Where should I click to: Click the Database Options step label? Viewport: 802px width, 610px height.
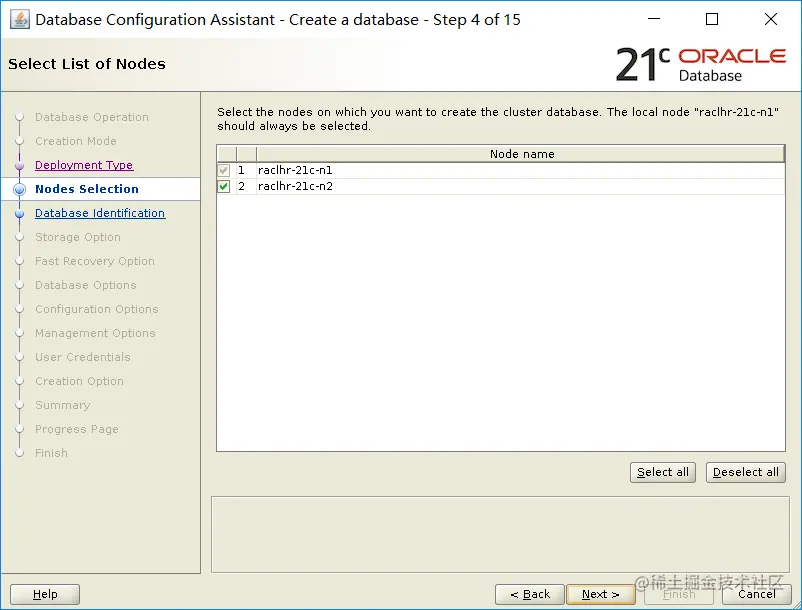pos(85,285)
